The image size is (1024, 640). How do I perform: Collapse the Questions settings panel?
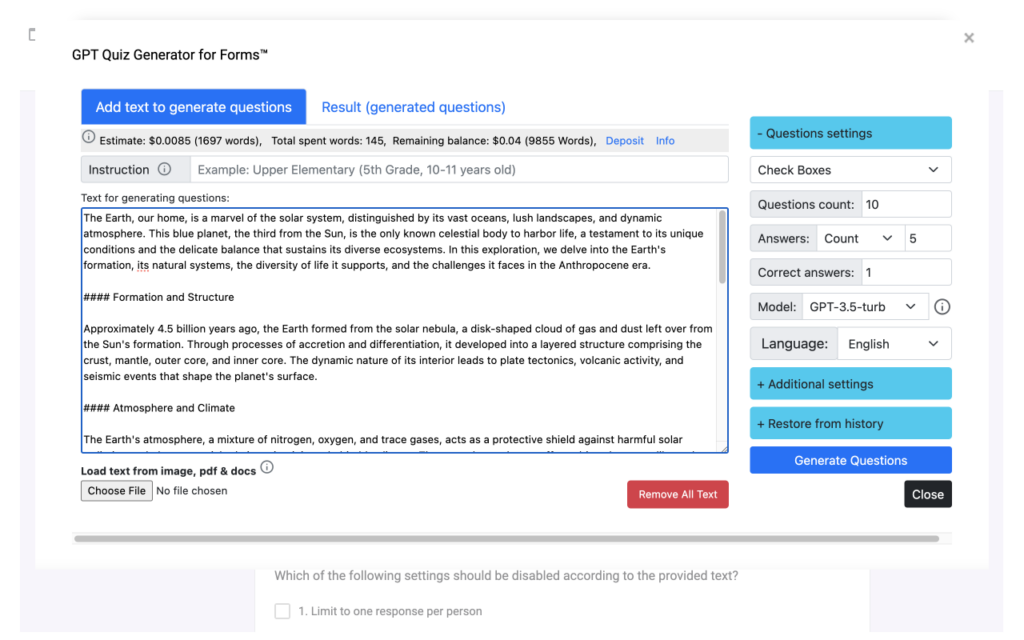(850, 132)
